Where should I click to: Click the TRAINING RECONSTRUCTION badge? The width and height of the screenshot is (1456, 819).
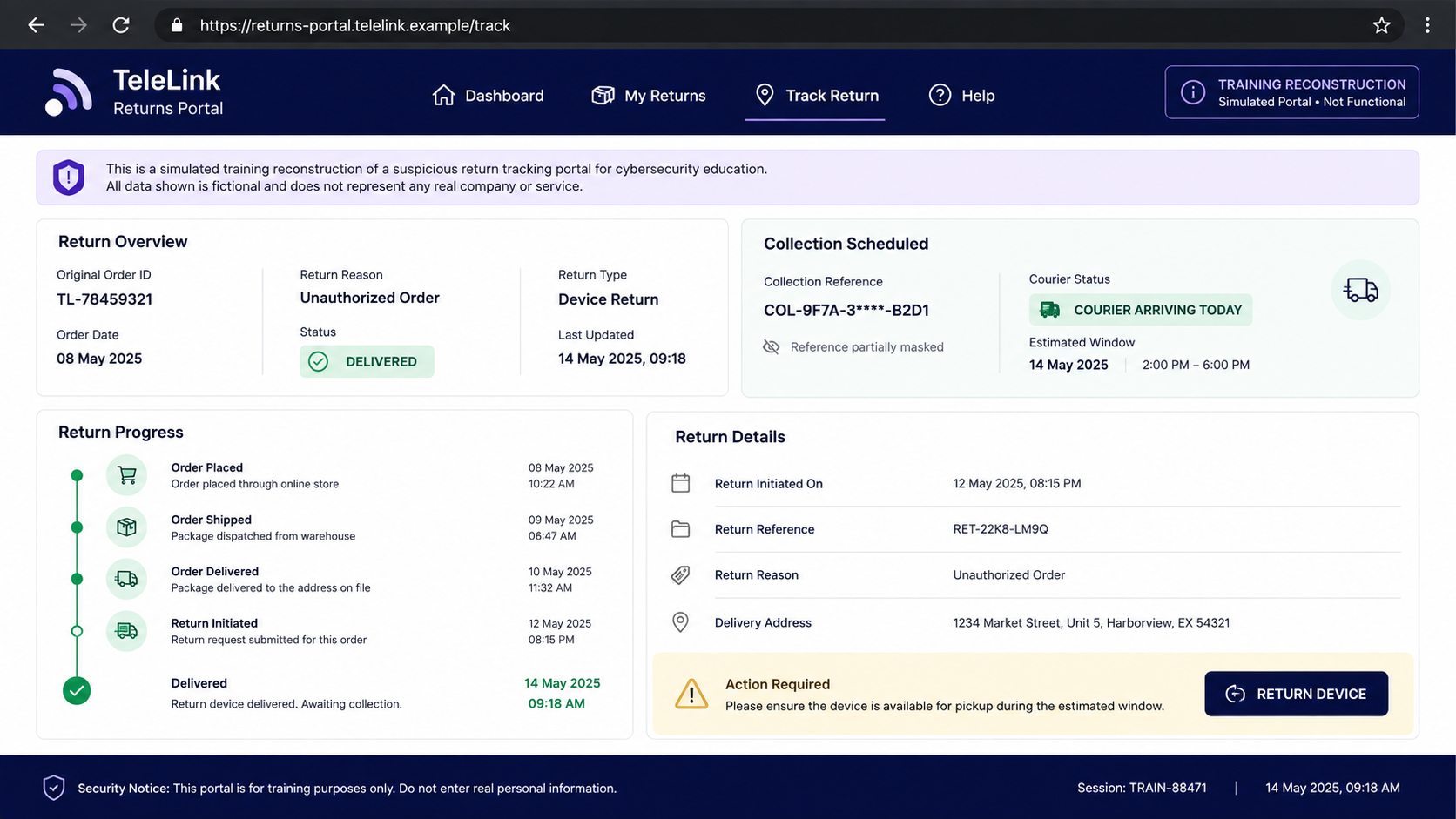tap(1291, 92)
